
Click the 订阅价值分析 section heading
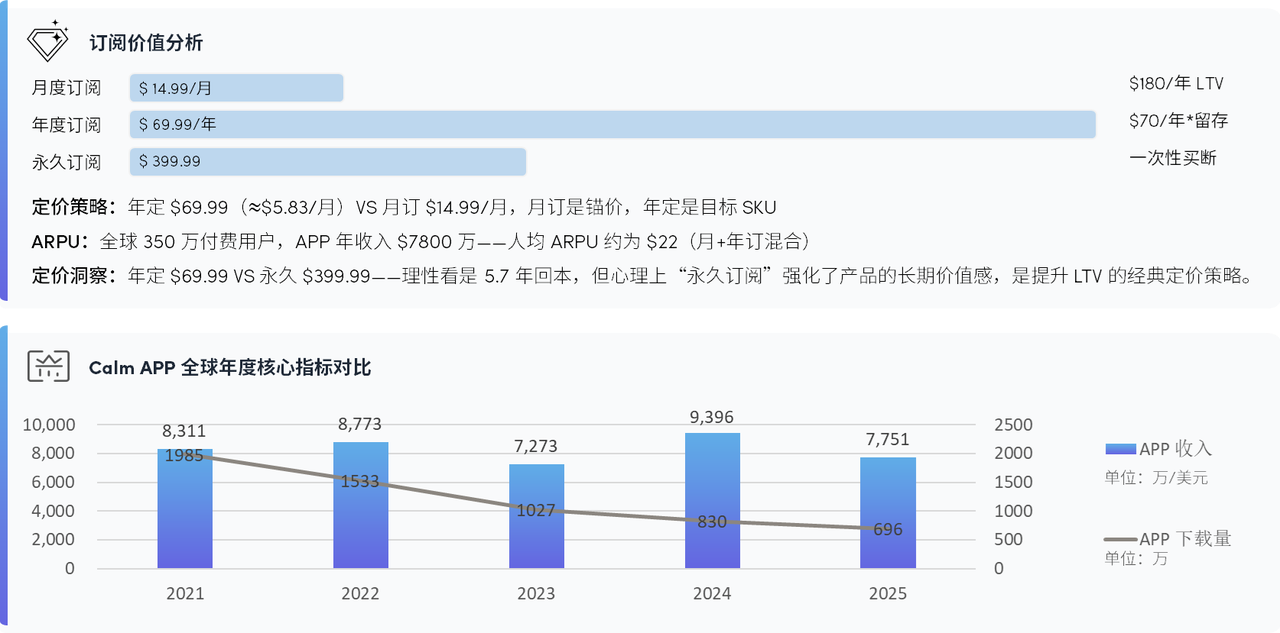[146, 43]
